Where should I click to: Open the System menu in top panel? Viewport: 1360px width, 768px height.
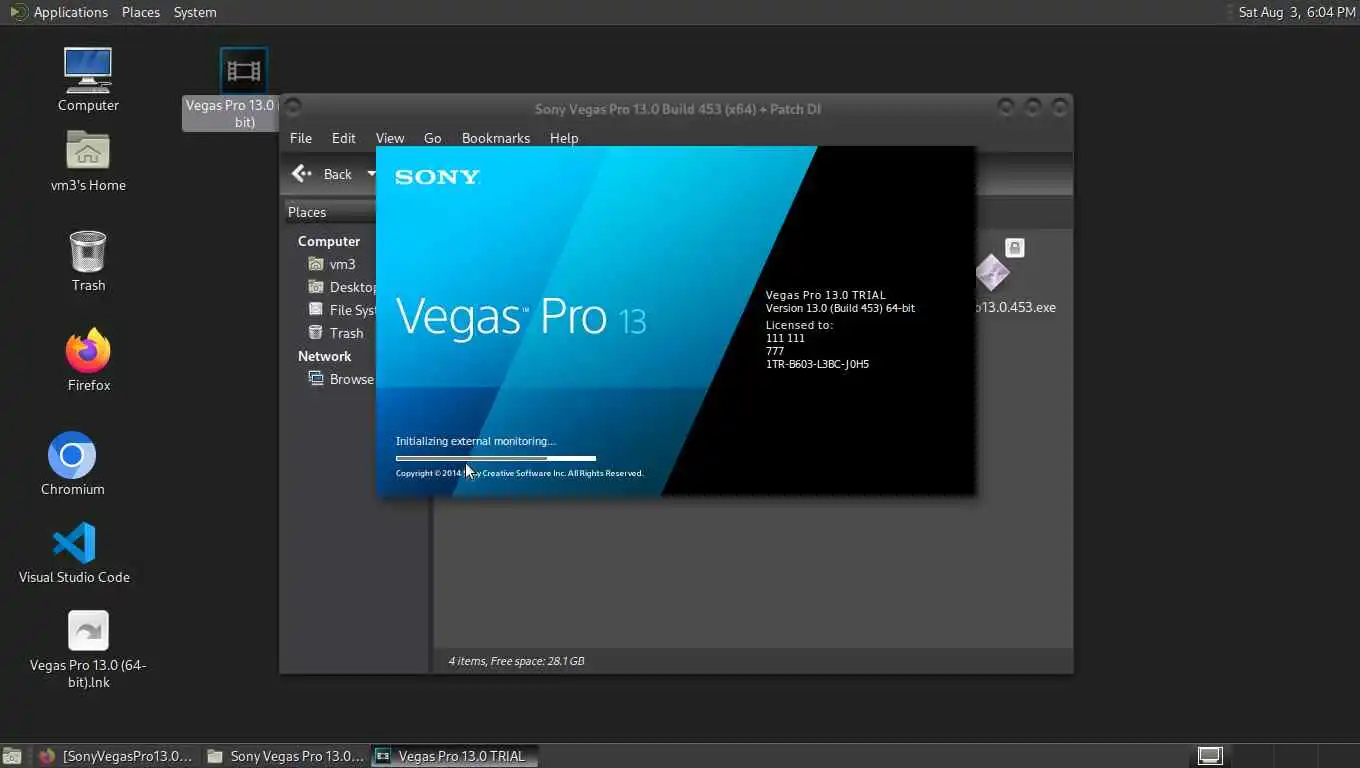tap(195, 12)
